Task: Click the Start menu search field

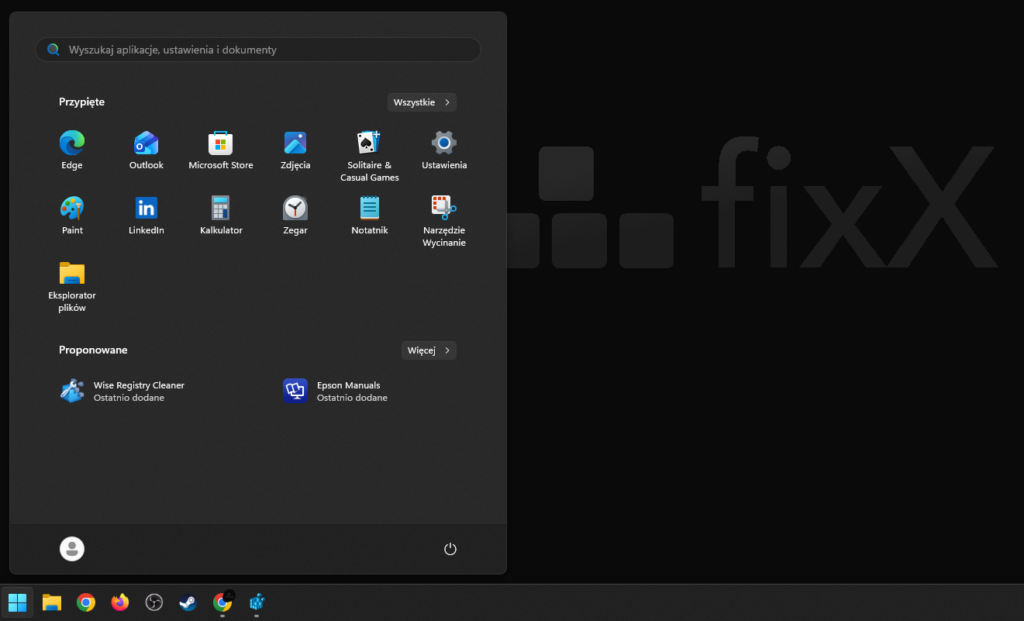Action: (258, 50)
